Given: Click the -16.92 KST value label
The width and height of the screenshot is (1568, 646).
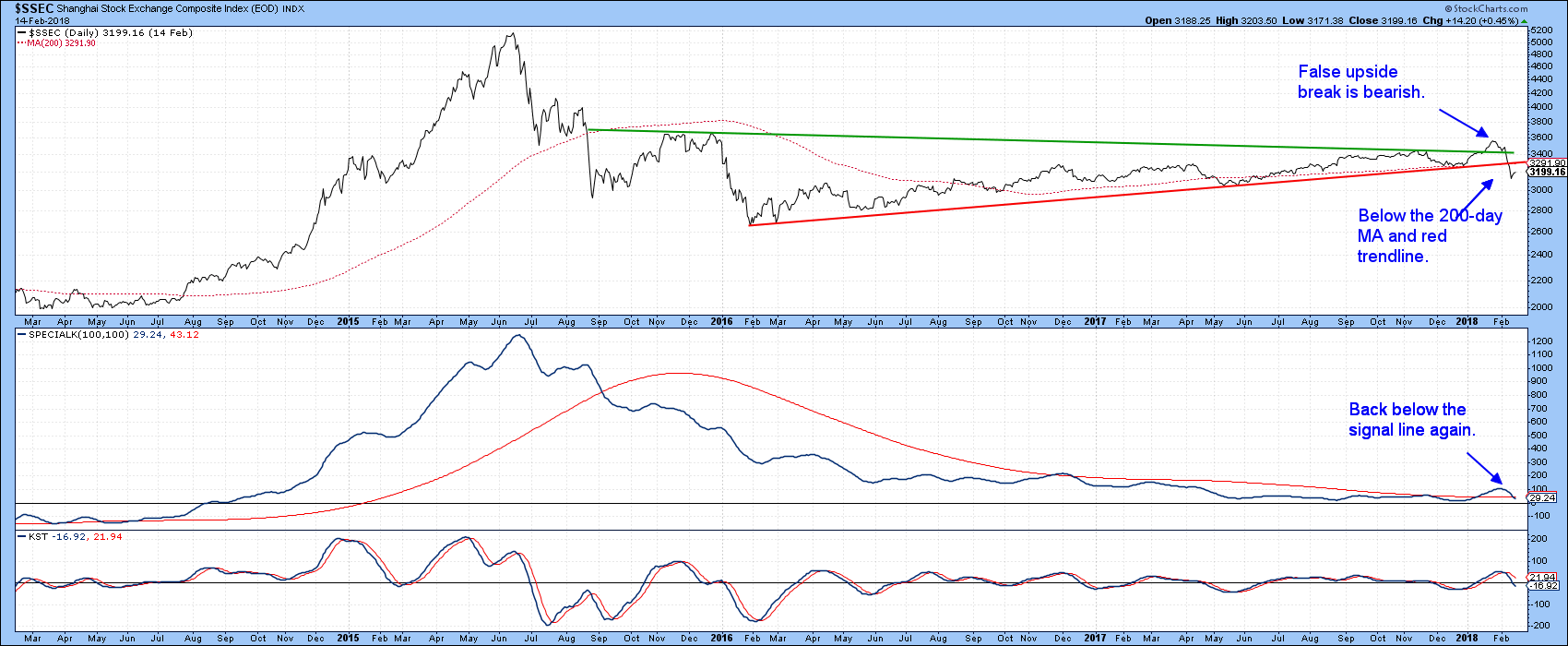Looking at the screenshot, I should tap(1543, 585).
